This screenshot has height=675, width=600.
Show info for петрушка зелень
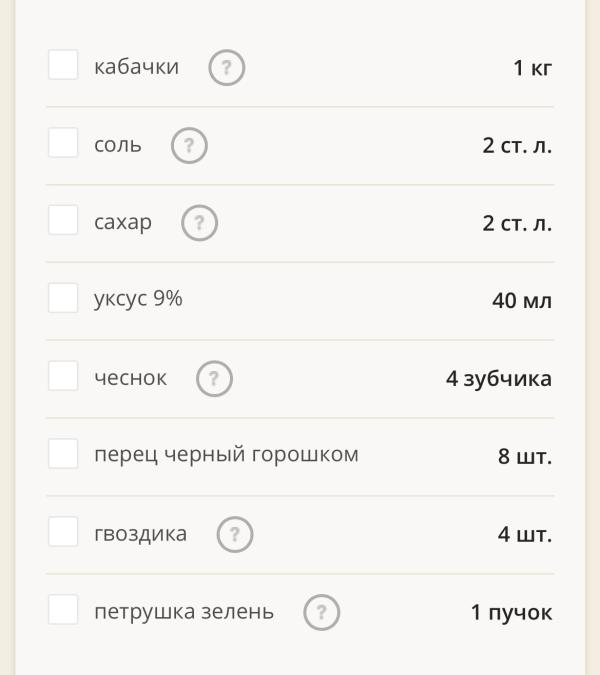322,612
